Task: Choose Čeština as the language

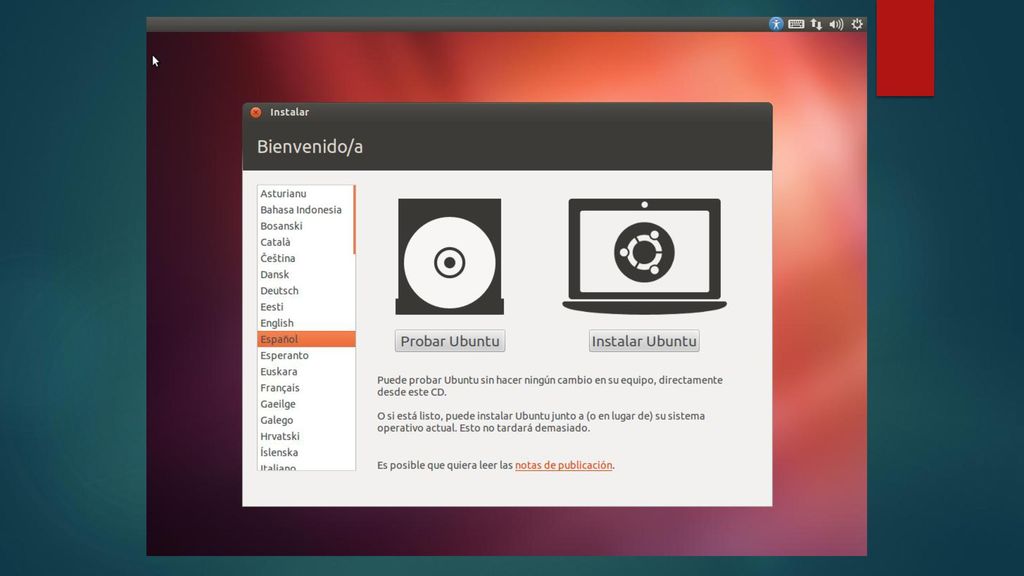Action: pyautogui.click(x=306, y=258)
